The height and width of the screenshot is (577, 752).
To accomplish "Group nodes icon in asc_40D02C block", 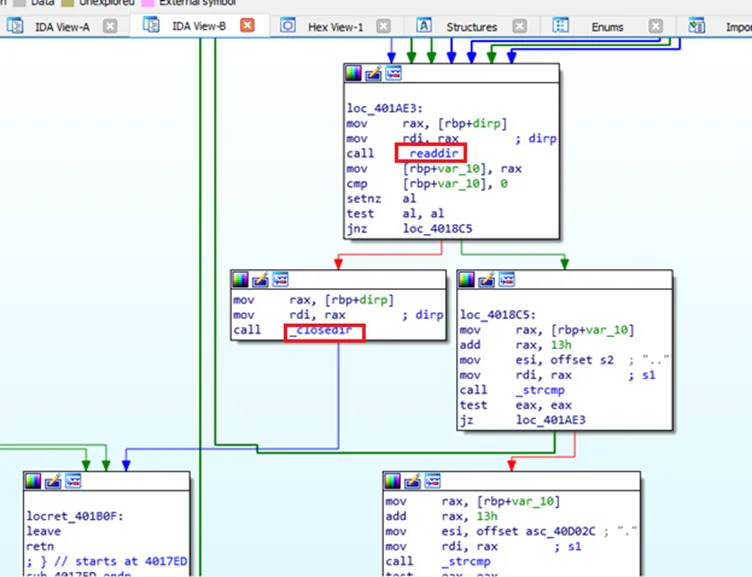I will click(432, 481).
